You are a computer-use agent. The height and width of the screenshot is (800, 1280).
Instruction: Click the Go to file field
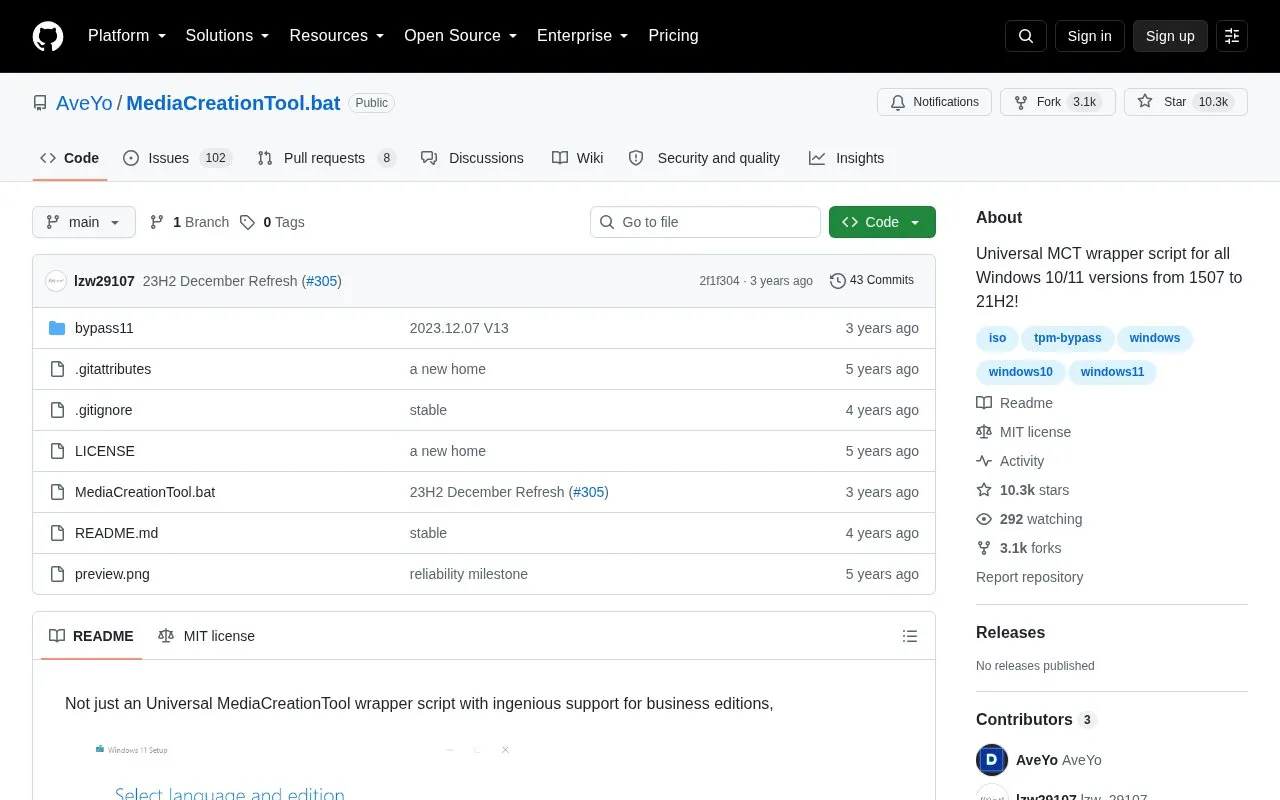tap(705, 222)
